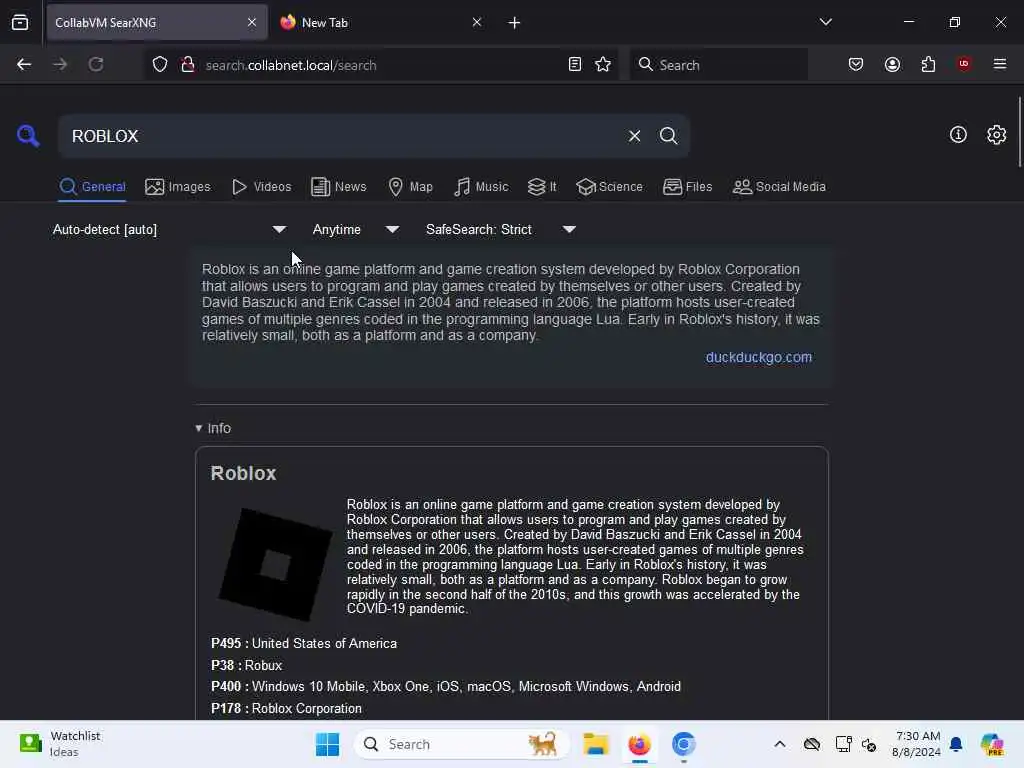Switch to Music category

pyautogui.click(x=481, y=187)
